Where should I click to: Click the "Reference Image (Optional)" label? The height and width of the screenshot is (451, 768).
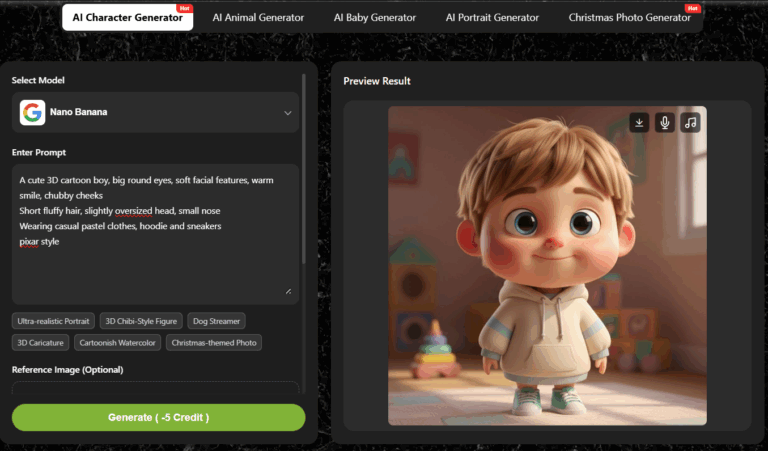coord(68,370)
